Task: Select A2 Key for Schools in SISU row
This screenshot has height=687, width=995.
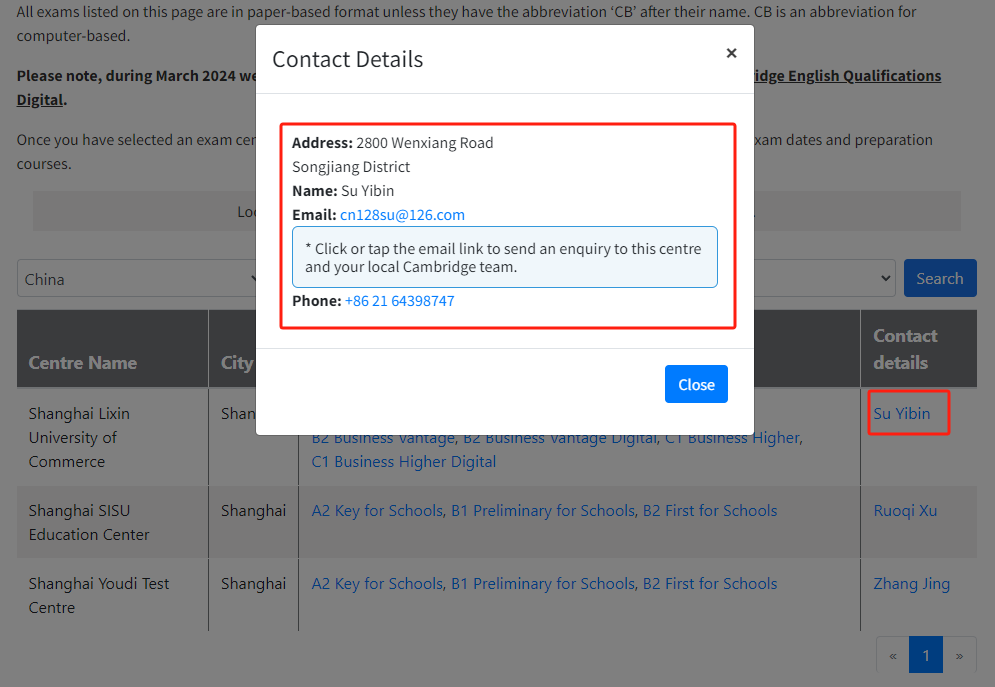Action: click(x=376, y=510)
